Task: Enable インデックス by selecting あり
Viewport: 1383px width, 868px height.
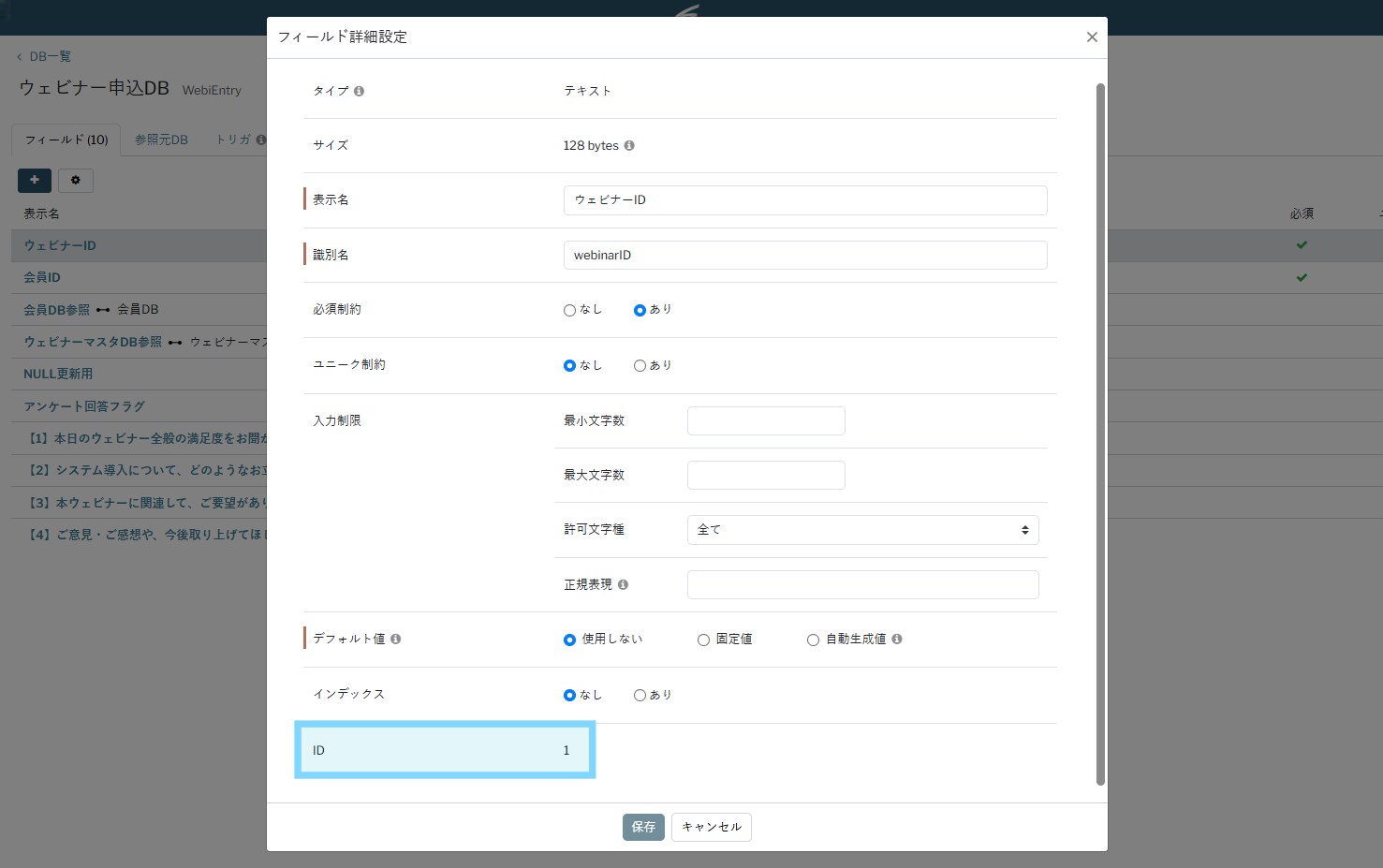Action: coord(640,696)
